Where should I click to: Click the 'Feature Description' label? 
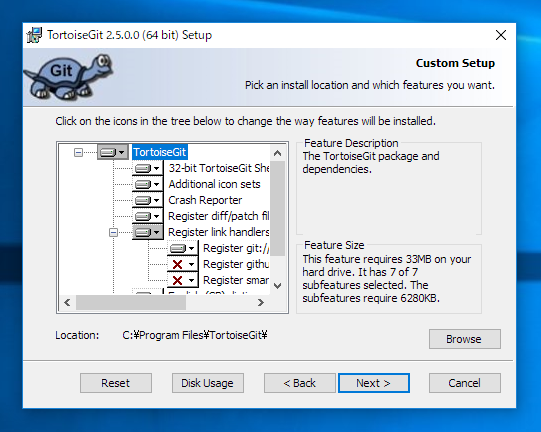click(x=351, y=143)
